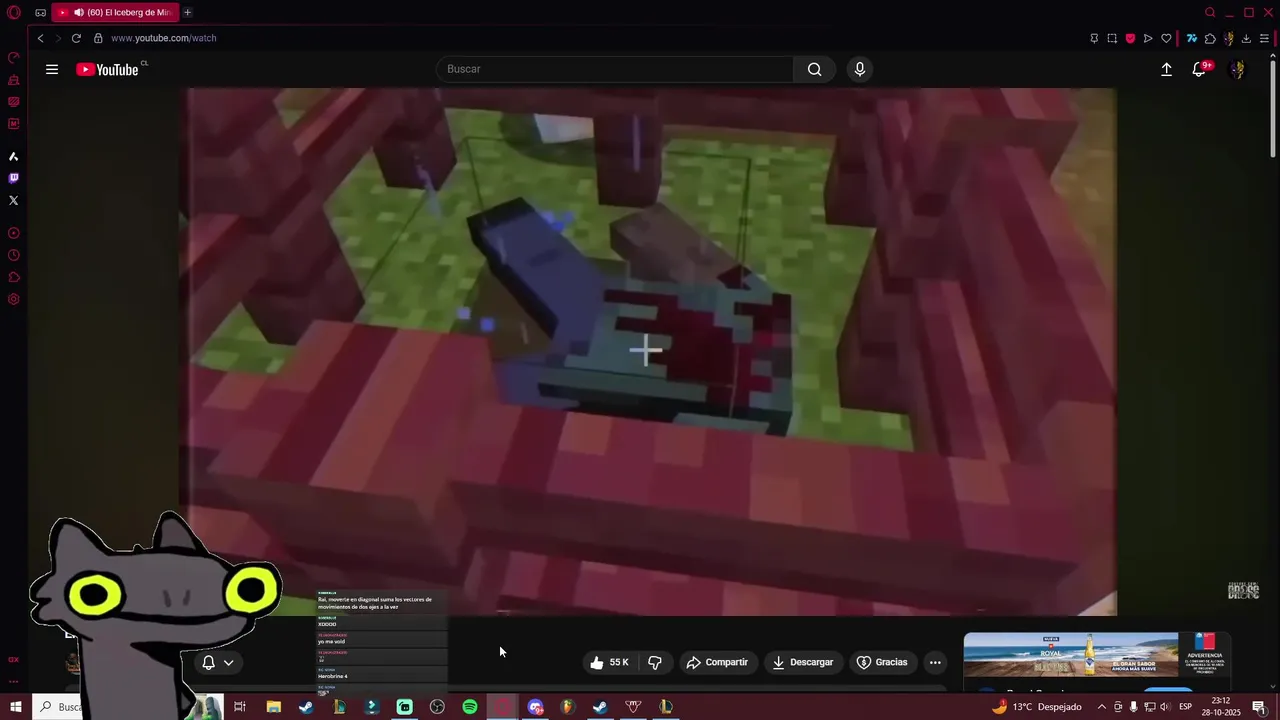Open browser downloads arrow icon

[1246, 38]
